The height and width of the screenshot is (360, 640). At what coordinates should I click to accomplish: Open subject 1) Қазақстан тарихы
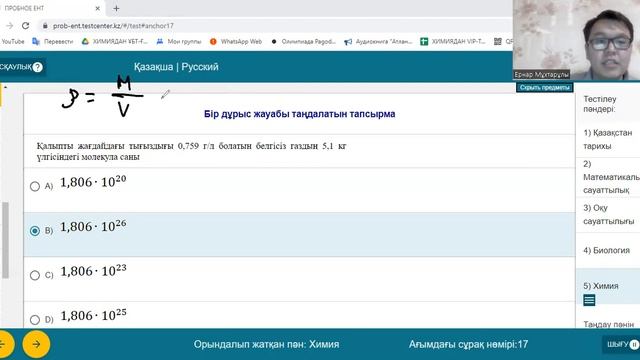click(x=608, y=139)
